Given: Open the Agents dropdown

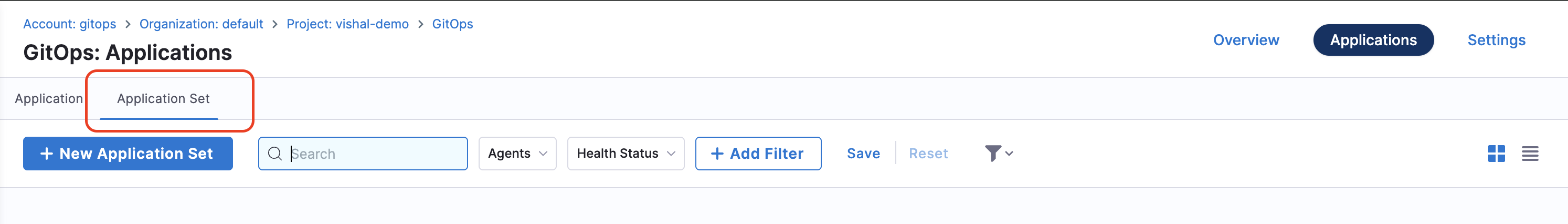Looking at the screenshot, I should pos(517,154).
